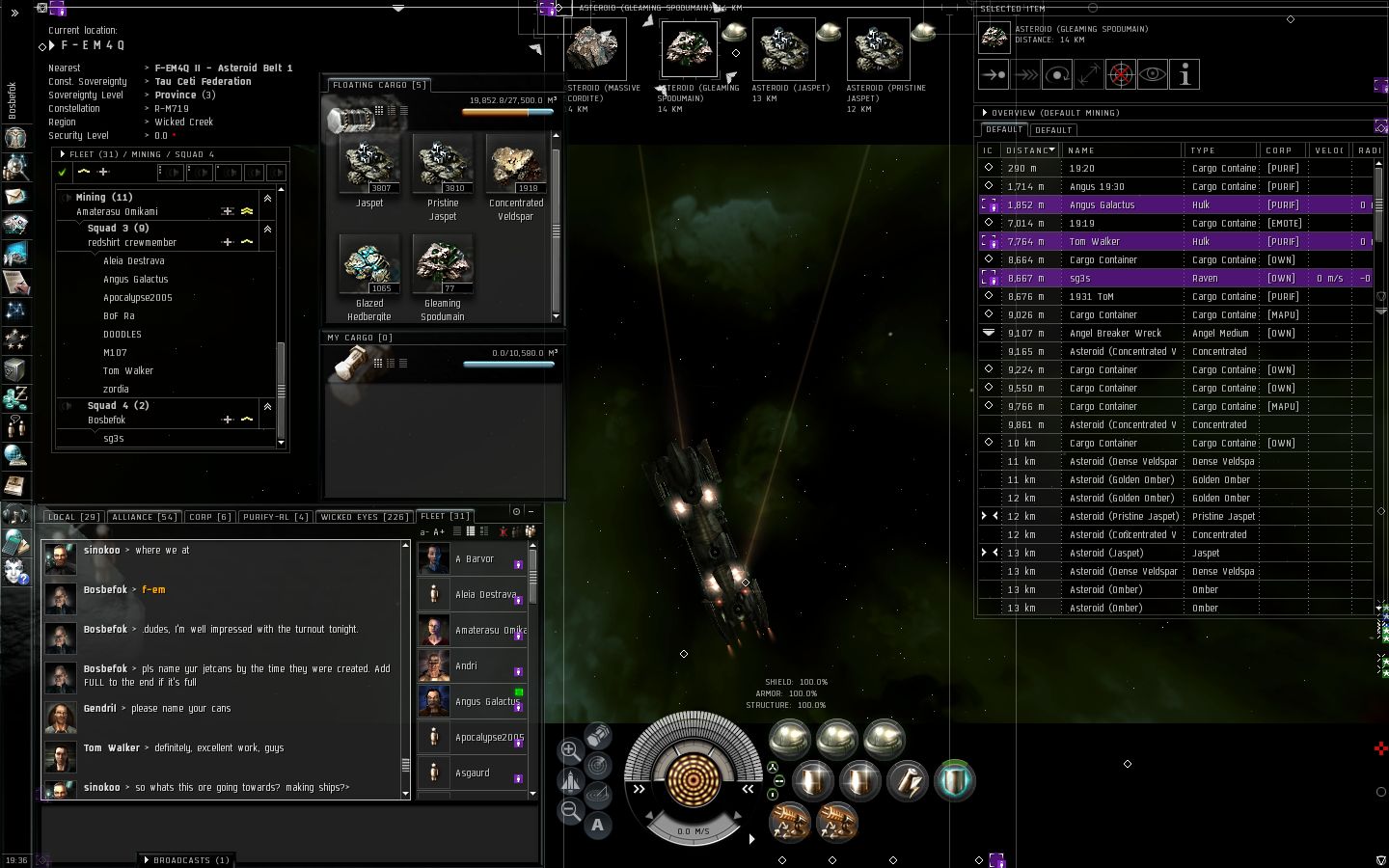Open the mail envelope icon in sidebar
The height and width of the screenshot is (868, 1389).
tap(15, 197)
